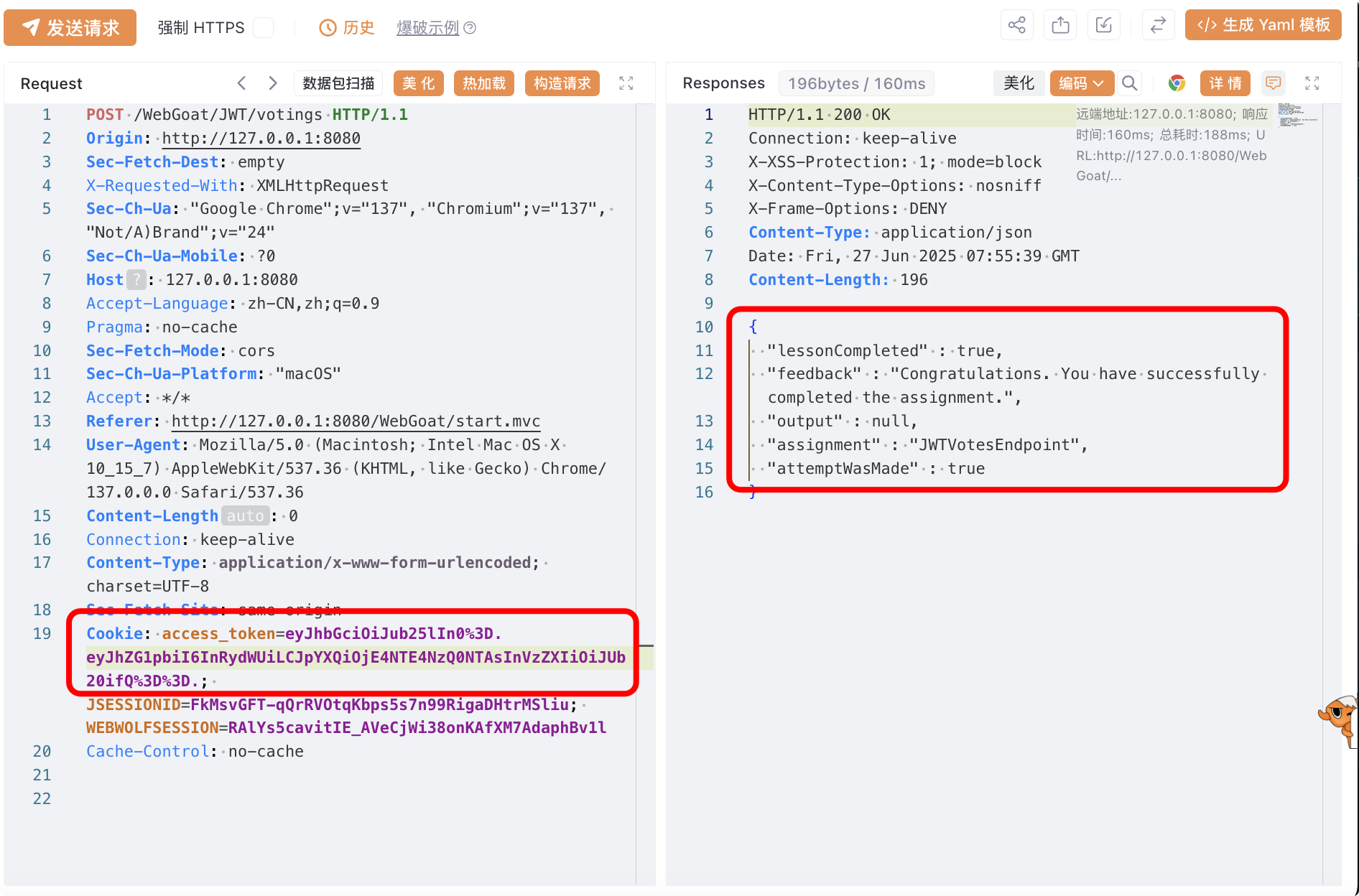Click the X-Requested-With header line
Image resolution: width=1359 pixels, height=896 pixels.
(x=237, y=185)
